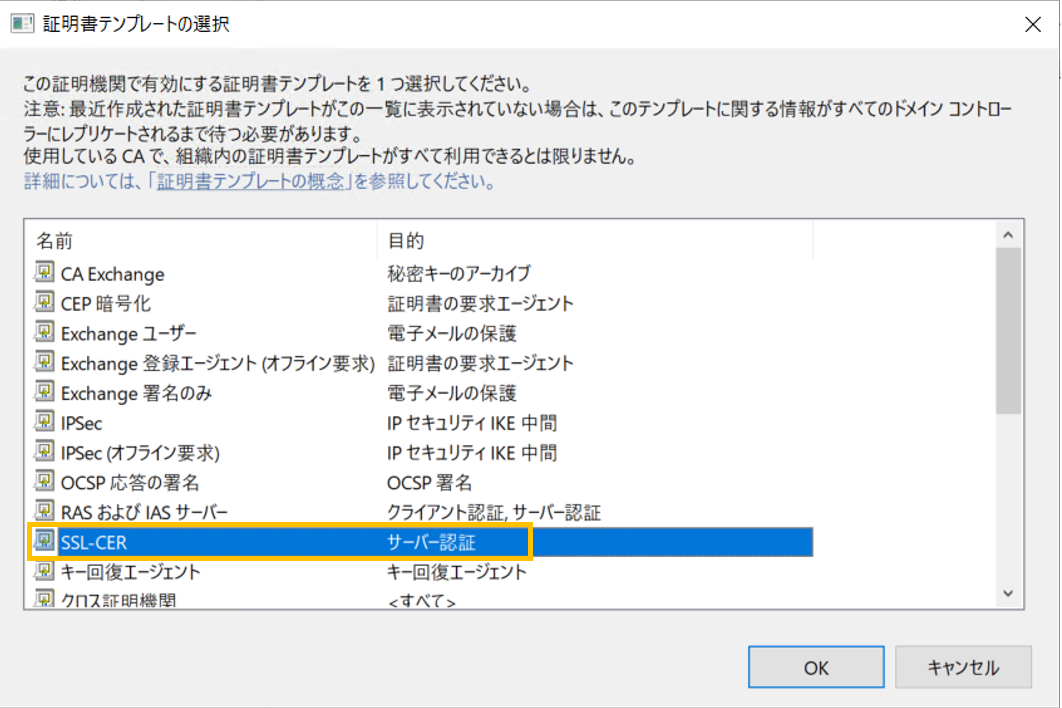
Task: Click the CEP 暗号化 template icon
Action: (44, 302)
